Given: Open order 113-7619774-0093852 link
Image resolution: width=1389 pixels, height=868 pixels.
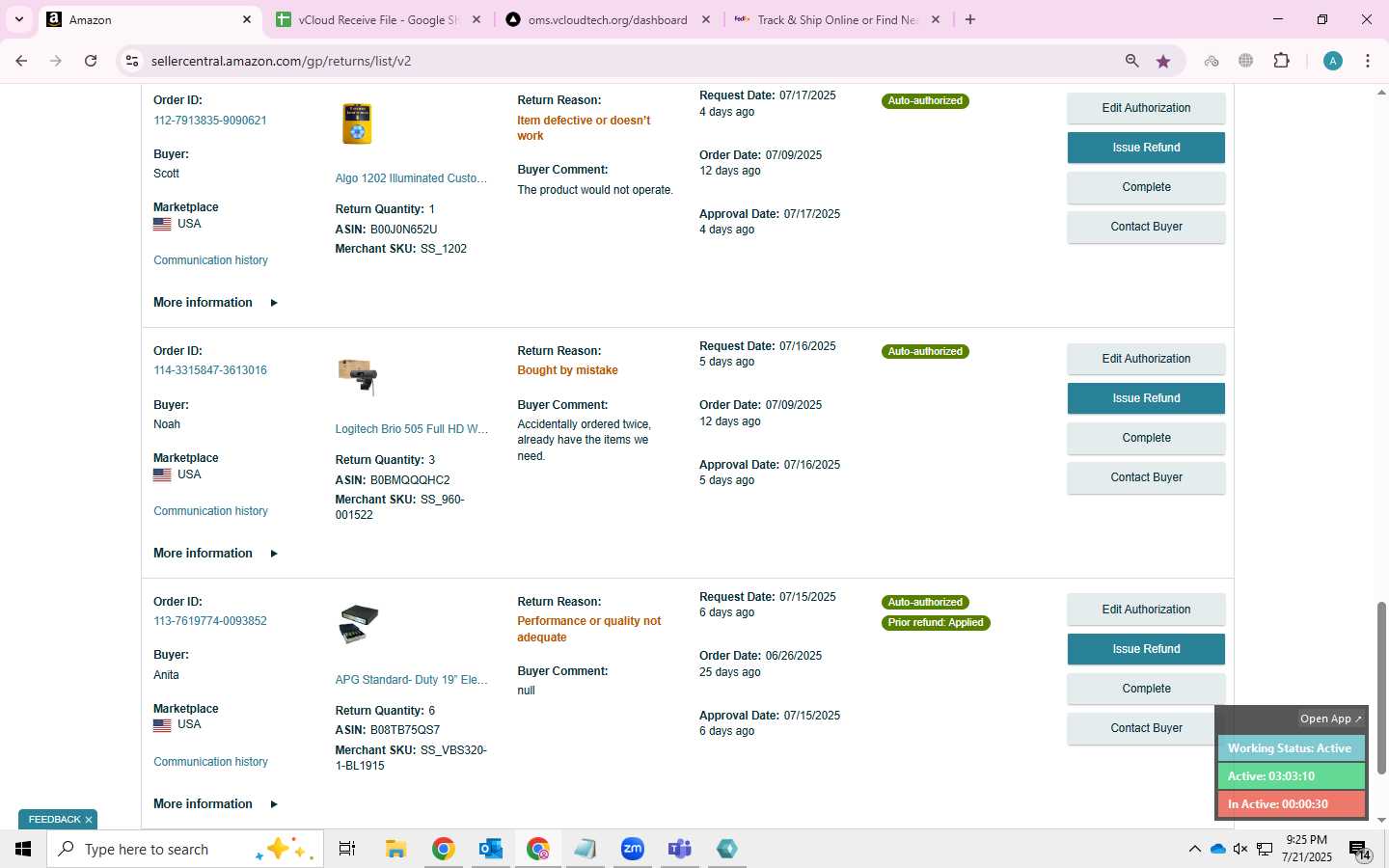Looking at the screenshot, I should pos(210,621).
